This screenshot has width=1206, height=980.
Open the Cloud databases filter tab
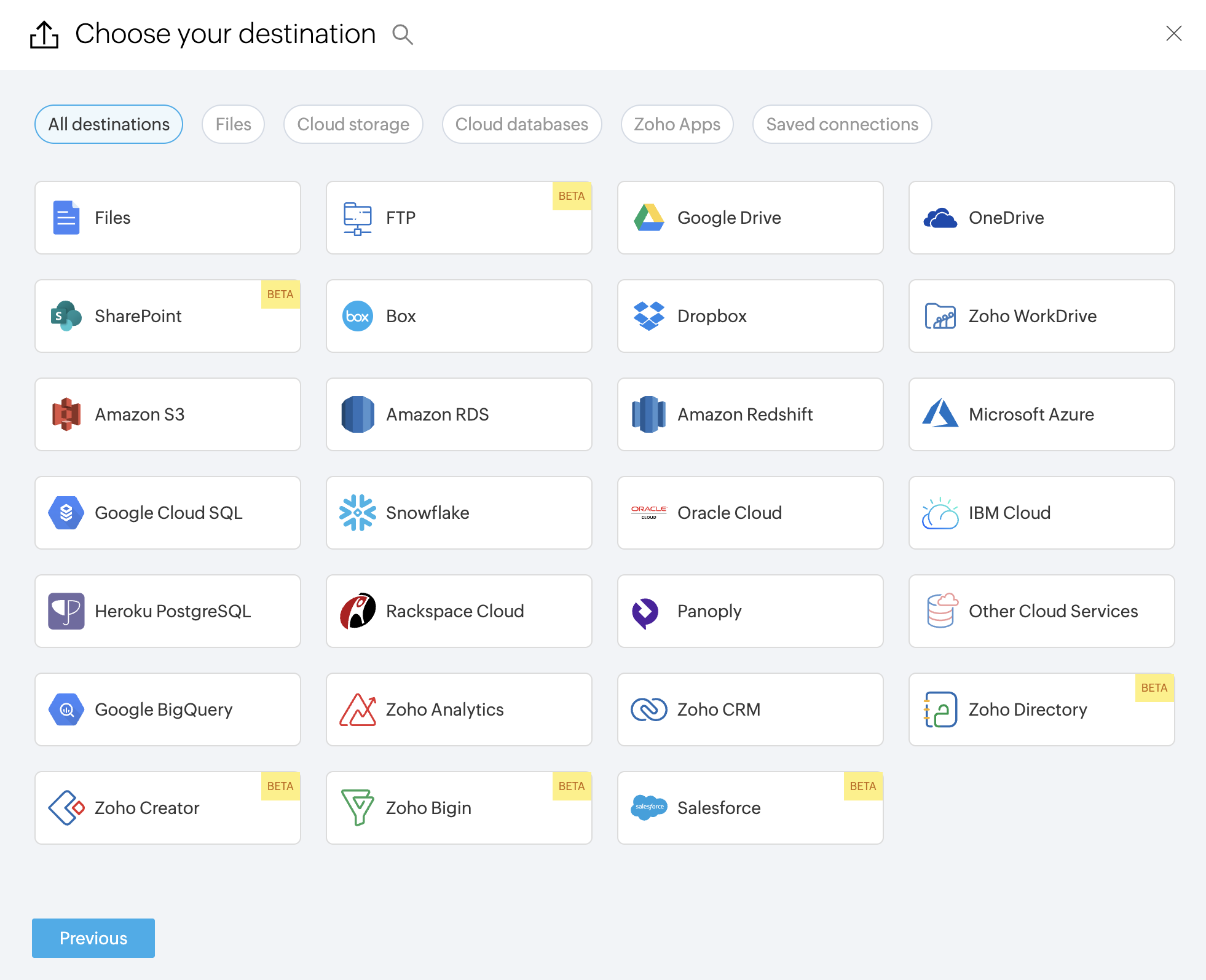click(x=521, y=124)
